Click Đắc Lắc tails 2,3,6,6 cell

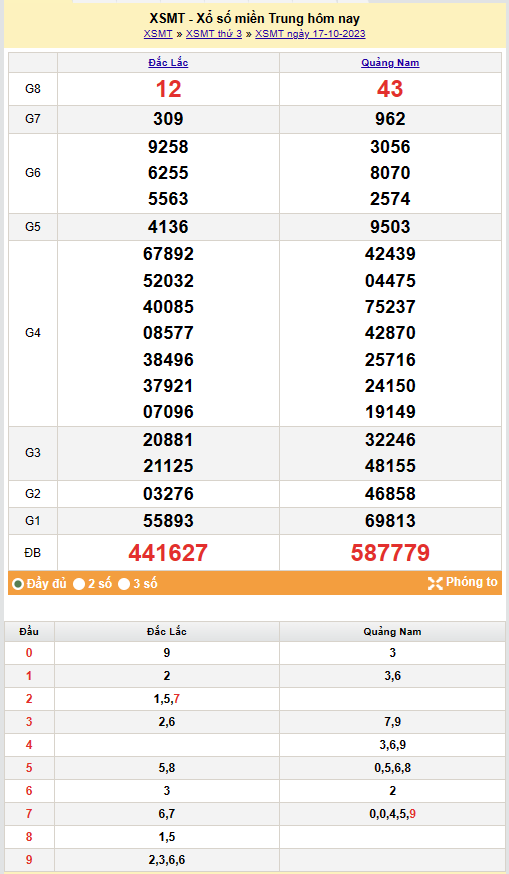point(167,860)
